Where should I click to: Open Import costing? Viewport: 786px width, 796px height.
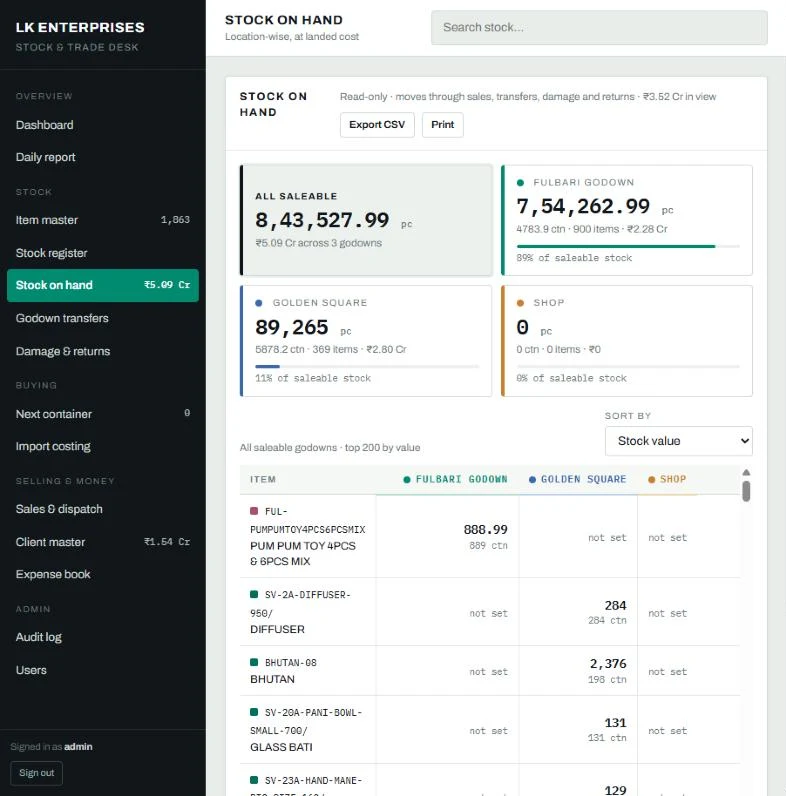pyautogui.click(x=103, y=446)
